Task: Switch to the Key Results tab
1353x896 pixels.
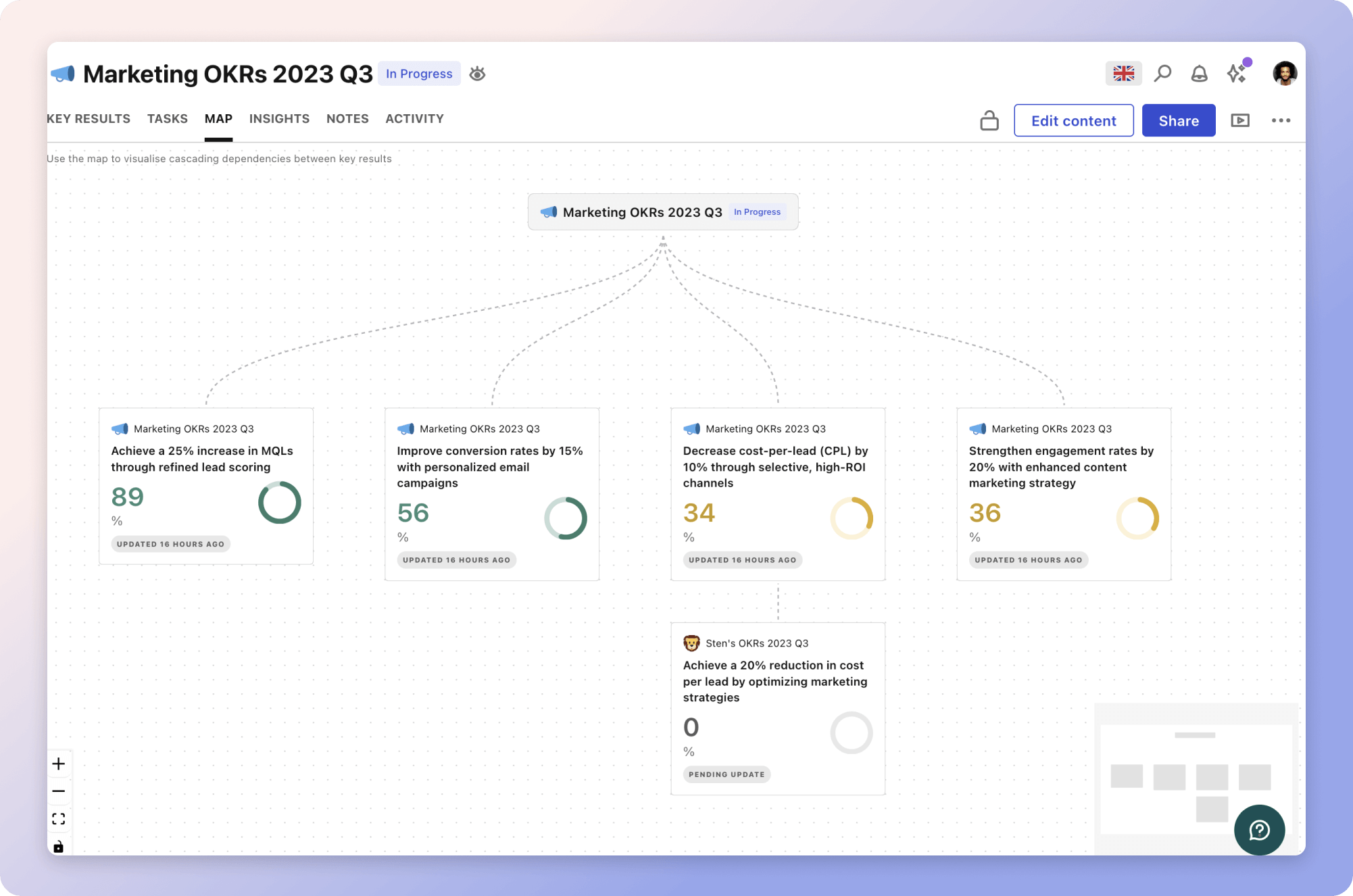Action: tap(89, 119)
